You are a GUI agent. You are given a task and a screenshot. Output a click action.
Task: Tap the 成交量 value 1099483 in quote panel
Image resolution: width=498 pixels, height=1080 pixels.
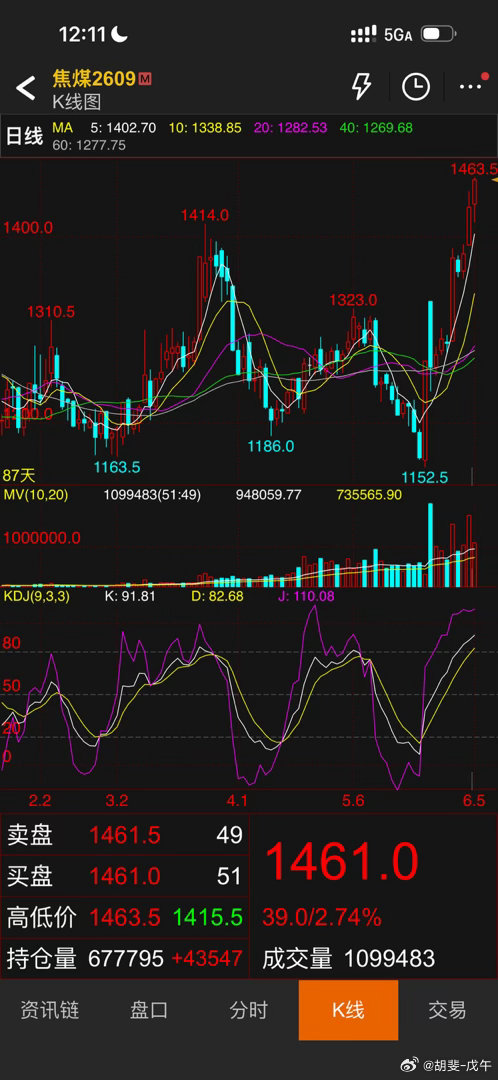[x=389, y=958]
